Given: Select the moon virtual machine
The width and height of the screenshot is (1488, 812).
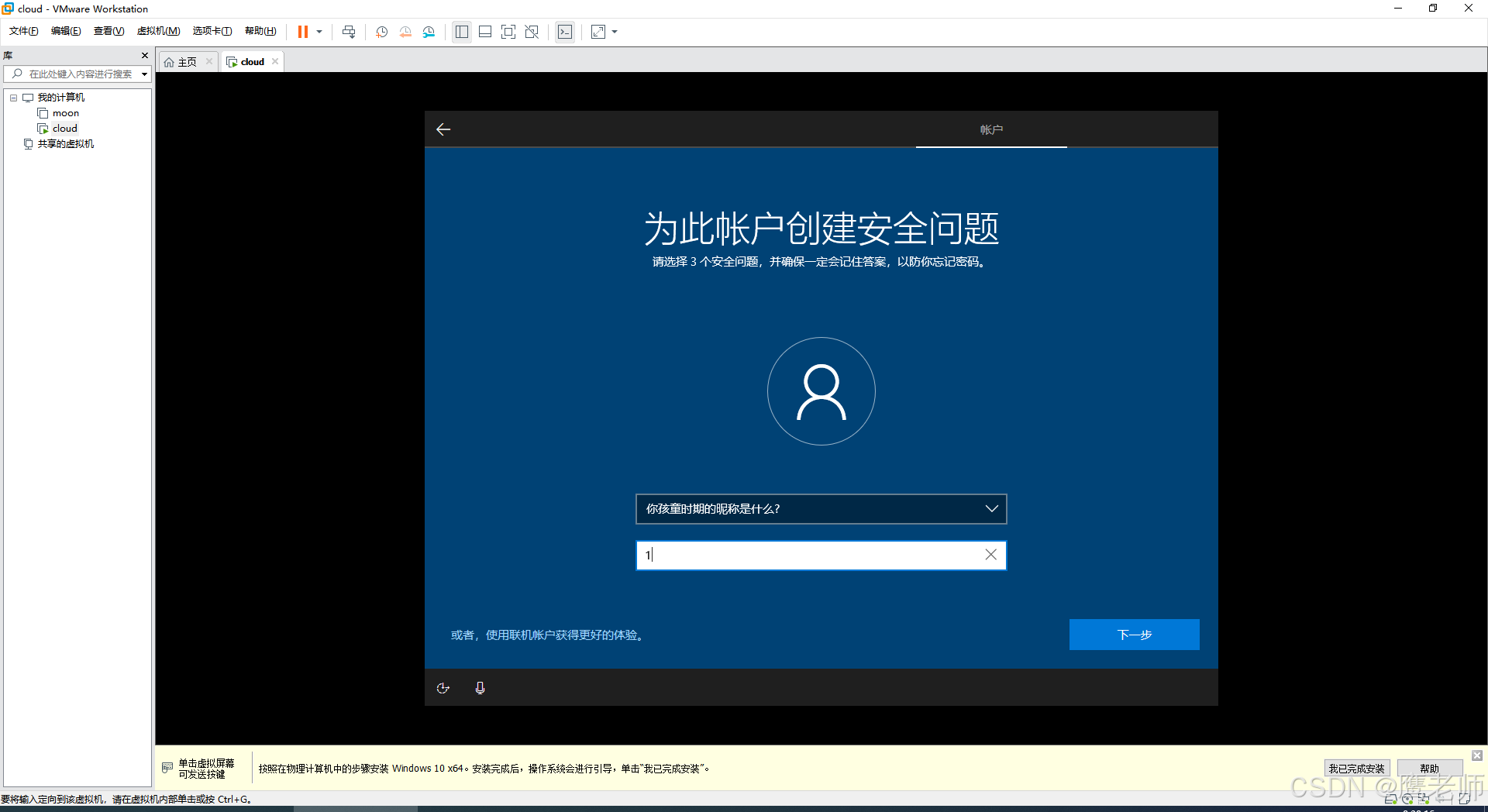Looking at the screenshot, I should [66, 113].
